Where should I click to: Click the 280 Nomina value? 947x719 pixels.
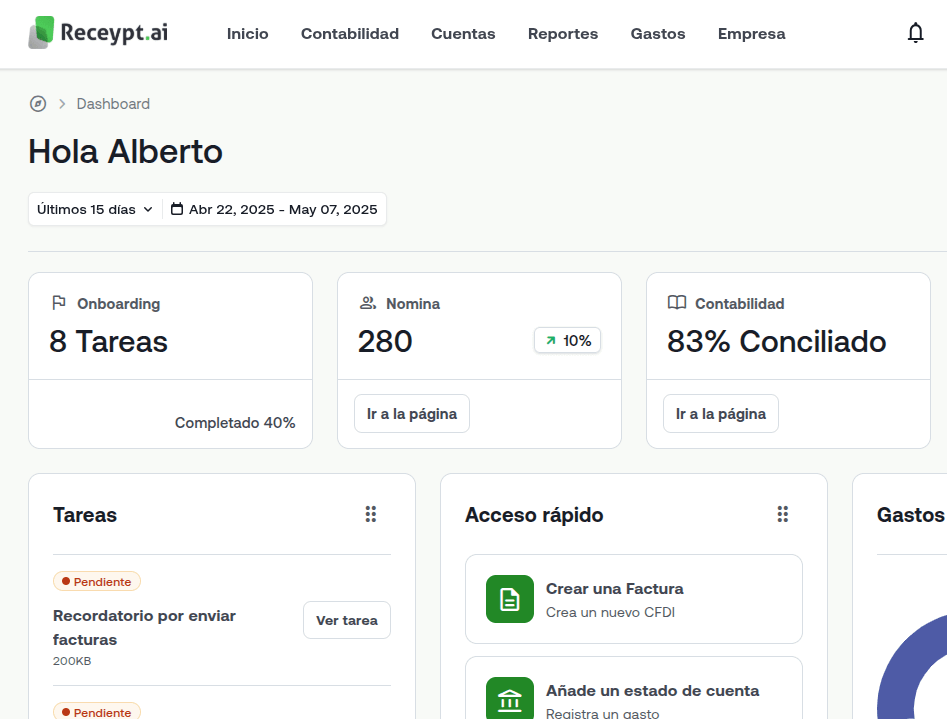point(385,341)
